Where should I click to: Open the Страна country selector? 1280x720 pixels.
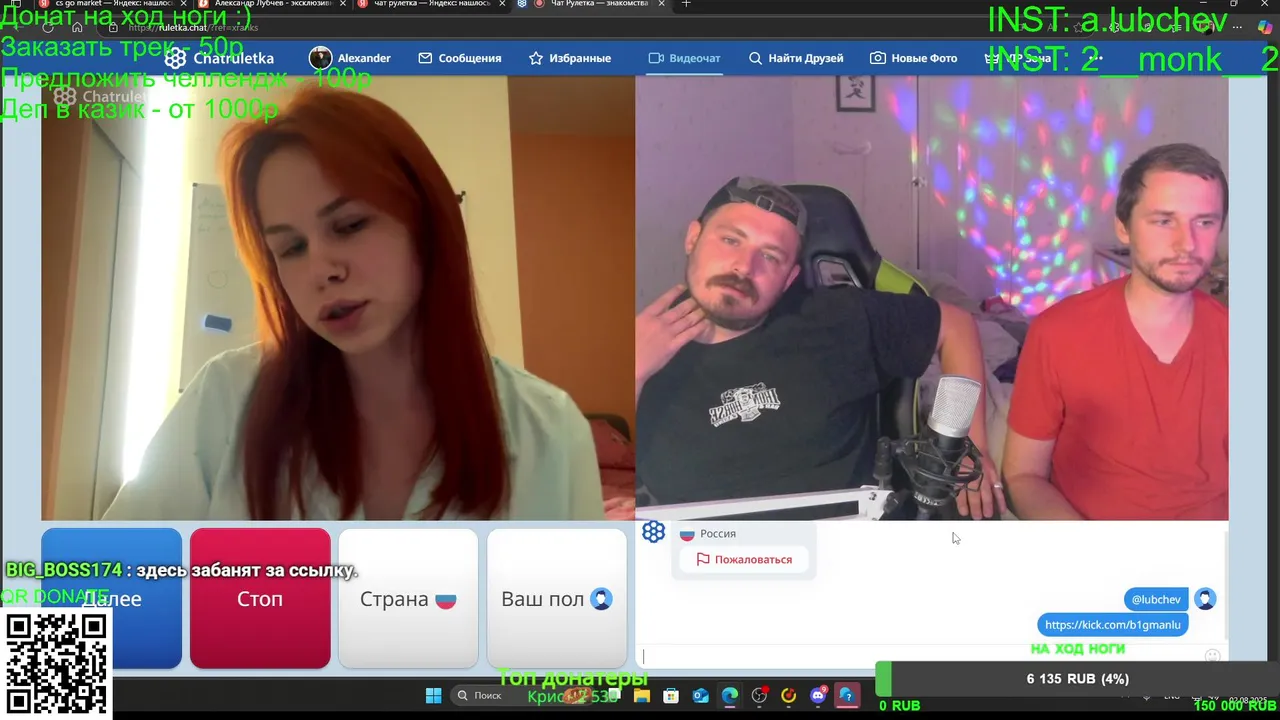(408, 598)
